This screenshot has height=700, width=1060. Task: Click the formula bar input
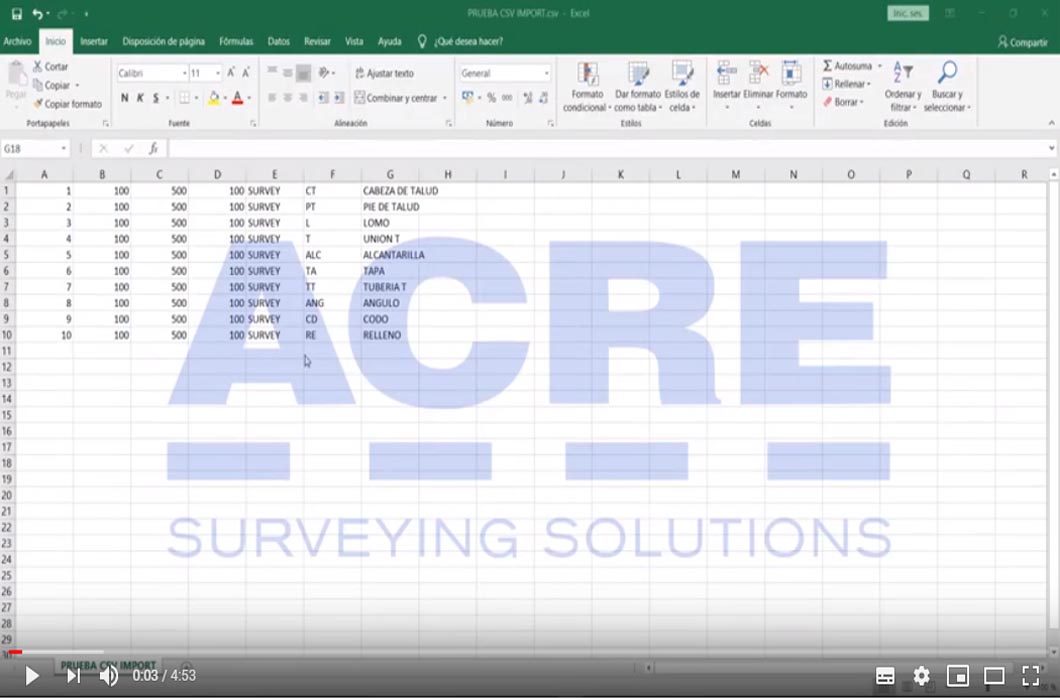[x=608, y=148]
